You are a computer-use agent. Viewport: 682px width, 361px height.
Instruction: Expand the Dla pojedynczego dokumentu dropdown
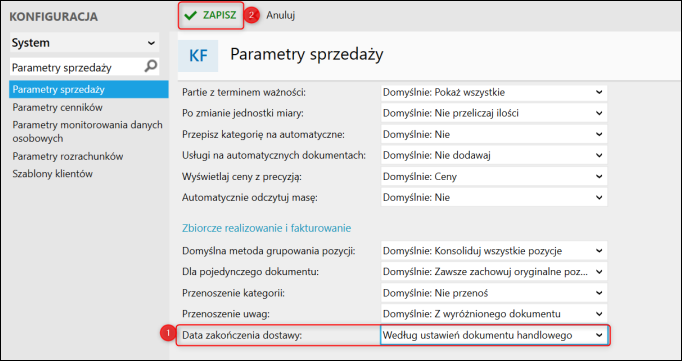pos(494,272)
